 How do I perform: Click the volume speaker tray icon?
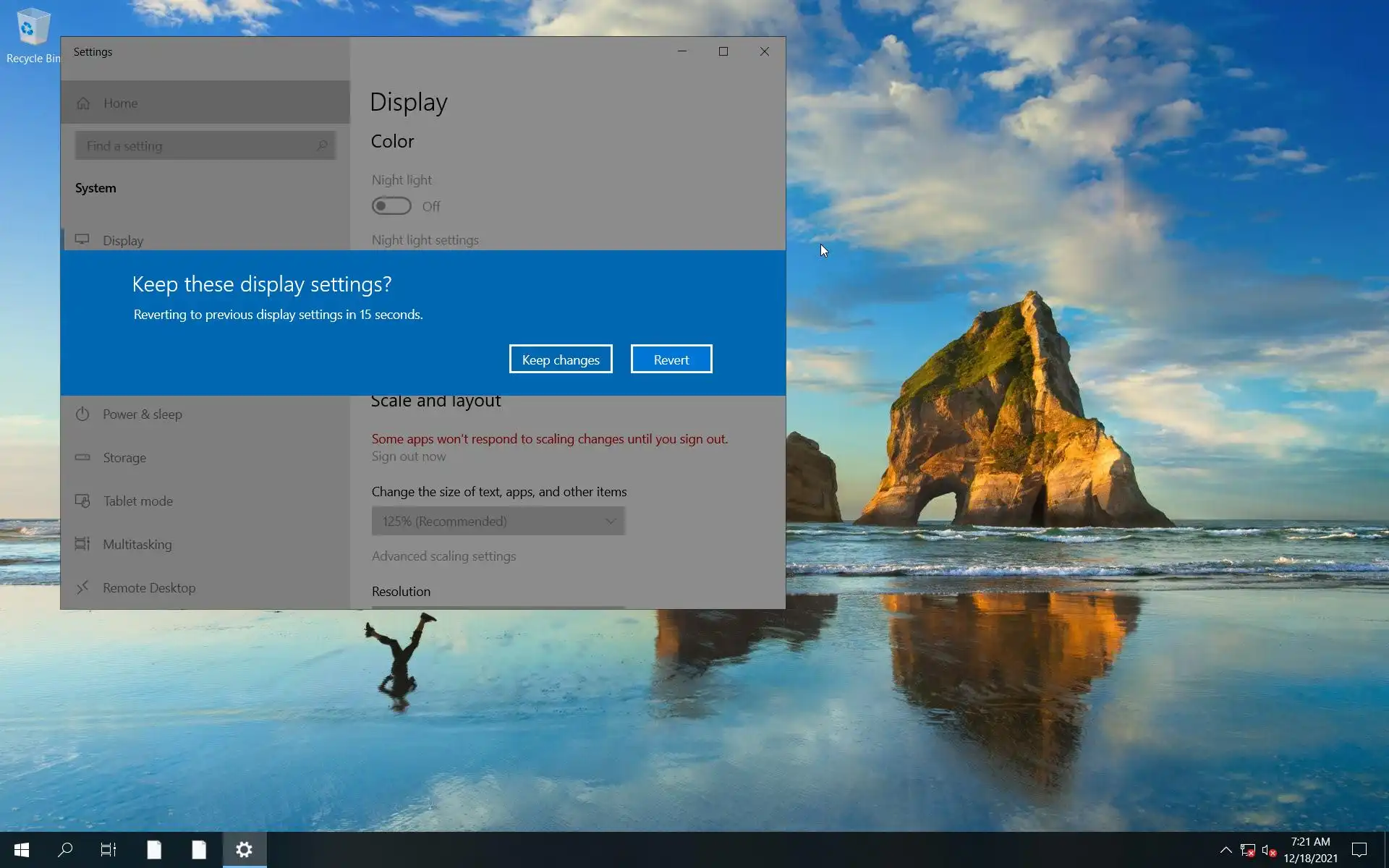(x=1268, y=851)
